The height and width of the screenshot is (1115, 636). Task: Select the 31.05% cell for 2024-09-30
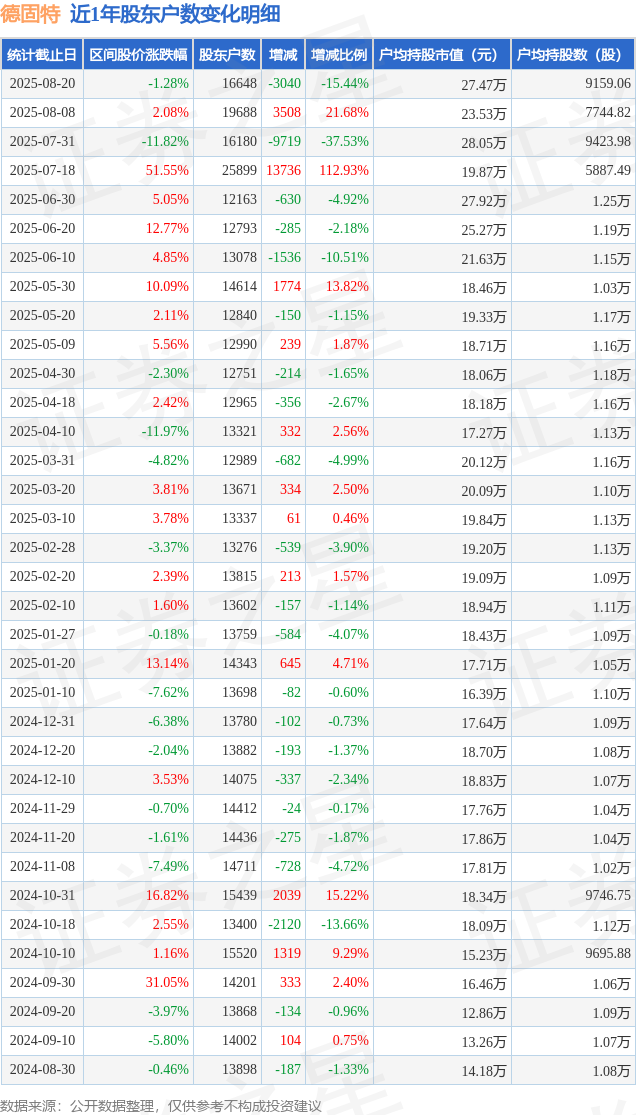click(169, 982)
